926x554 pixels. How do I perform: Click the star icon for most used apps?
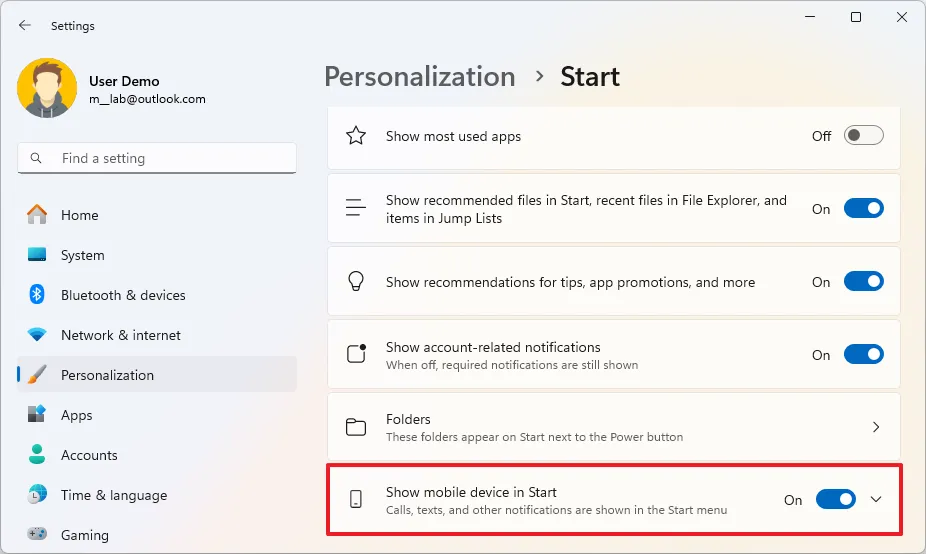(356, 136)
